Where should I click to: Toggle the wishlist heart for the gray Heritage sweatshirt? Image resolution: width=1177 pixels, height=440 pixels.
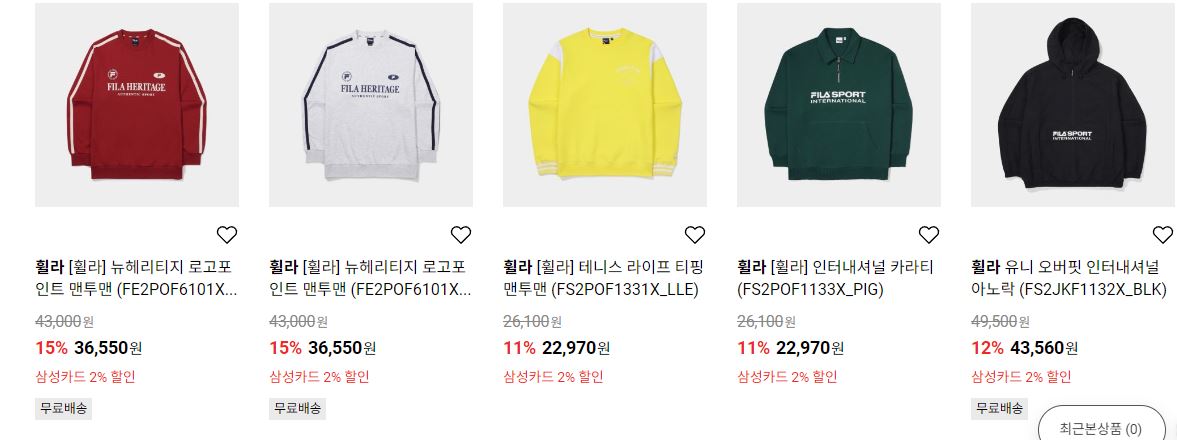pos(461,235)
